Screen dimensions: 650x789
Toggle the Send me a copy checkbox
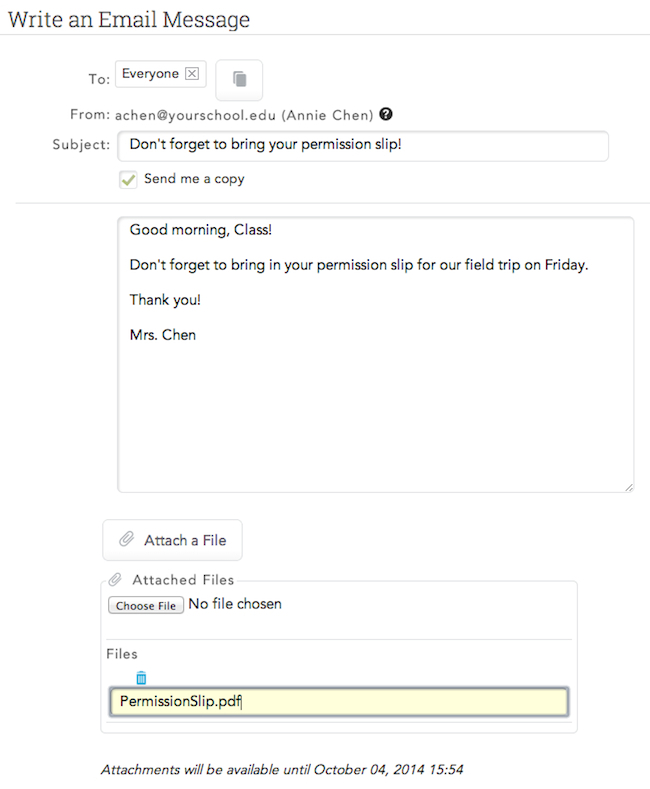point(128,180)
